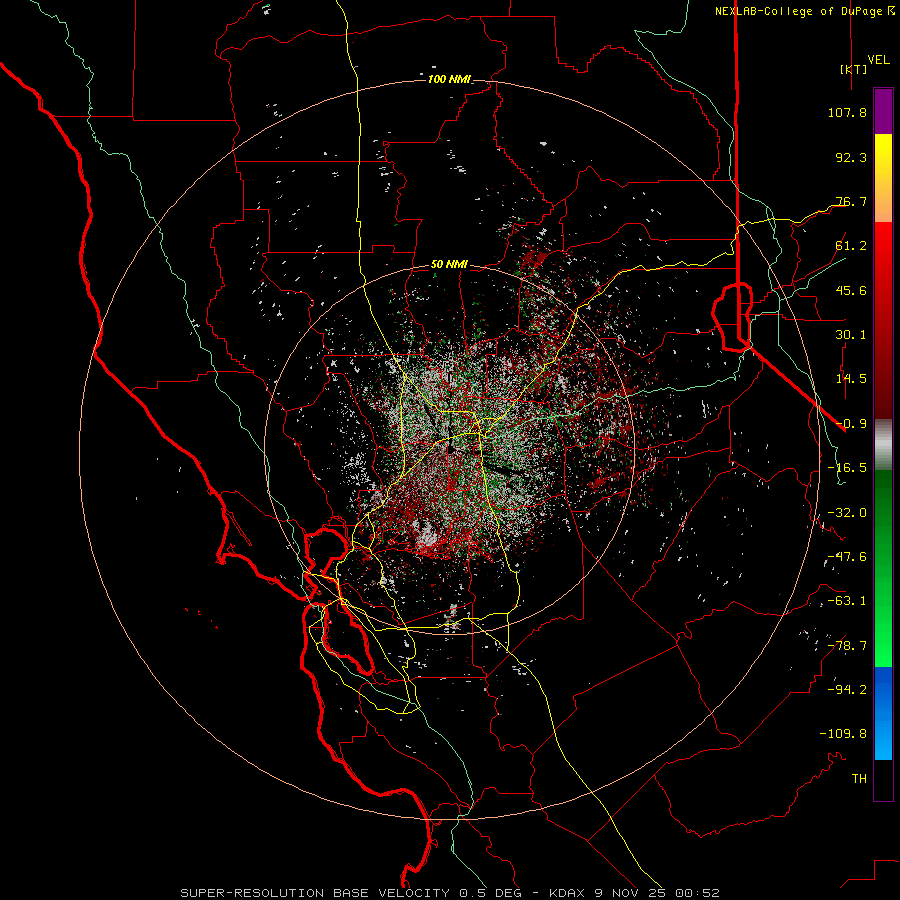This screenshot has height=900, width=900.
Task: Click the 100 NMI range ring label
Action: (x=449, y=79)
